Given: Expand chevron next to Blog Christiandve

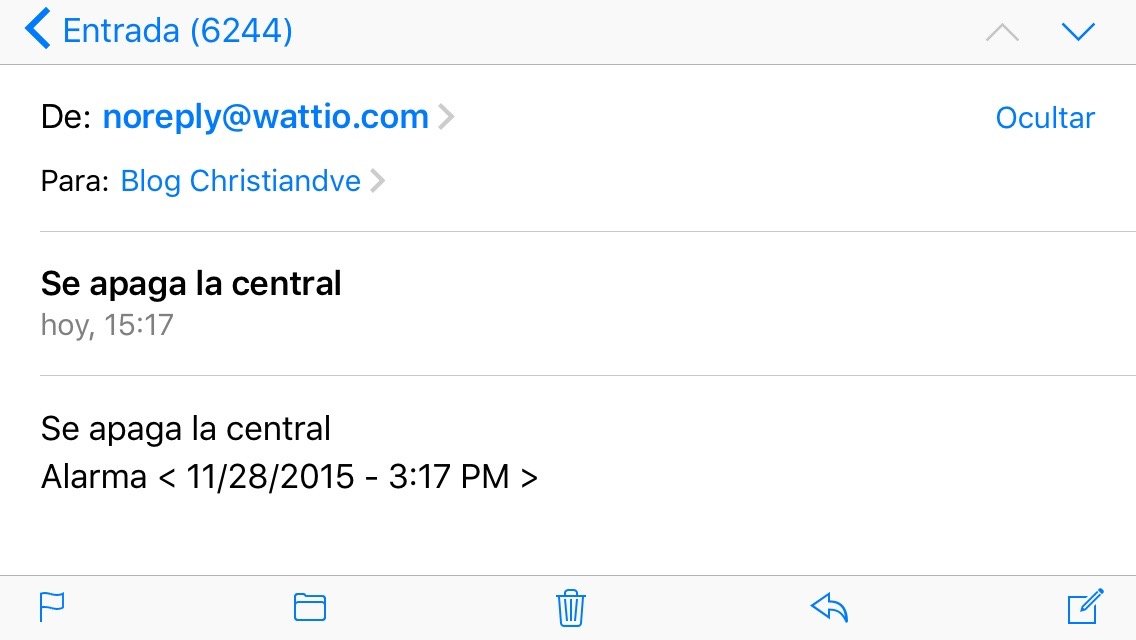Looking at the screenshot, I should [x=377, y=180].
